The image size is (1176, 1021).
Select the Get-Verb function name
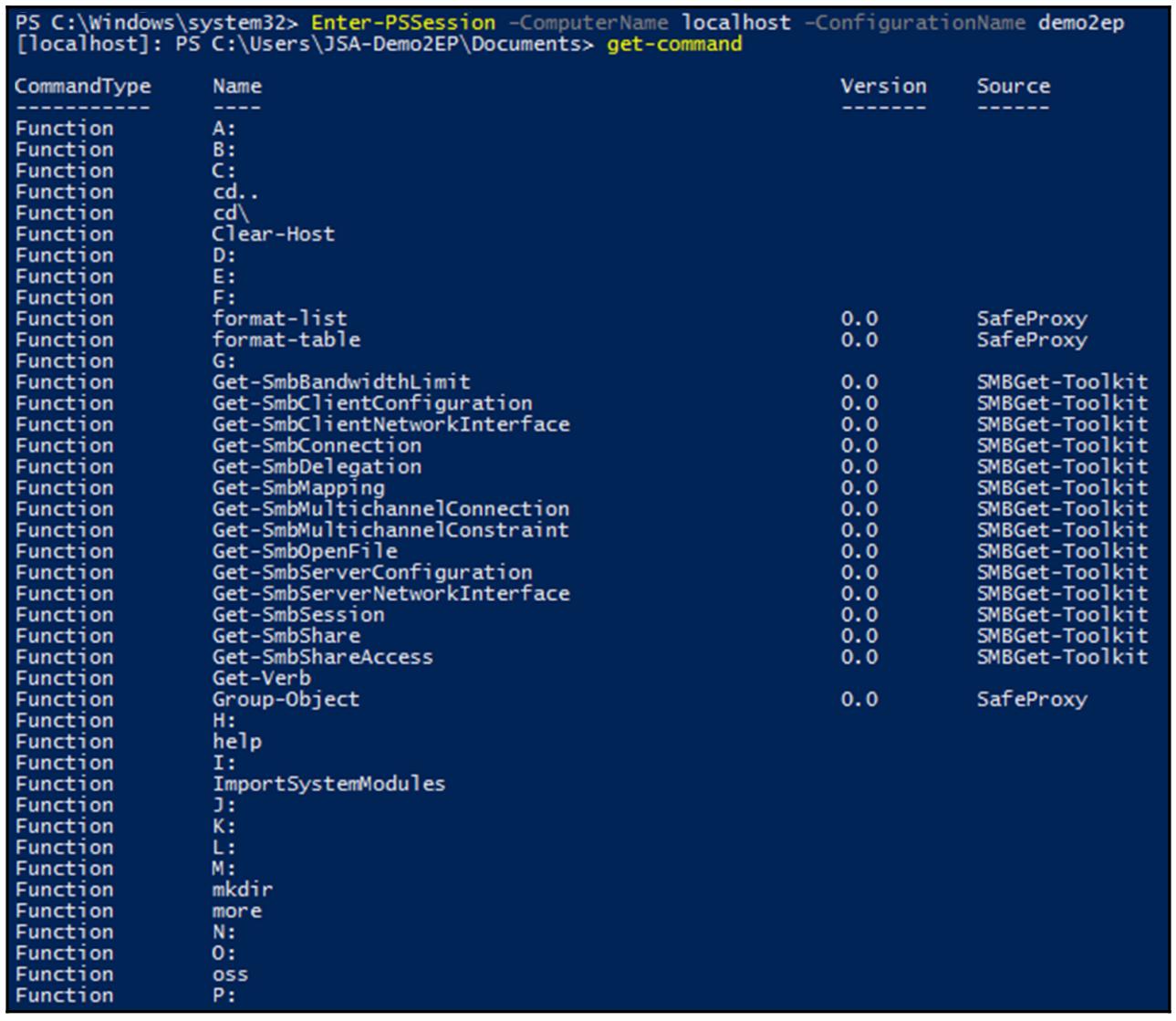click(x=261, y=679)
